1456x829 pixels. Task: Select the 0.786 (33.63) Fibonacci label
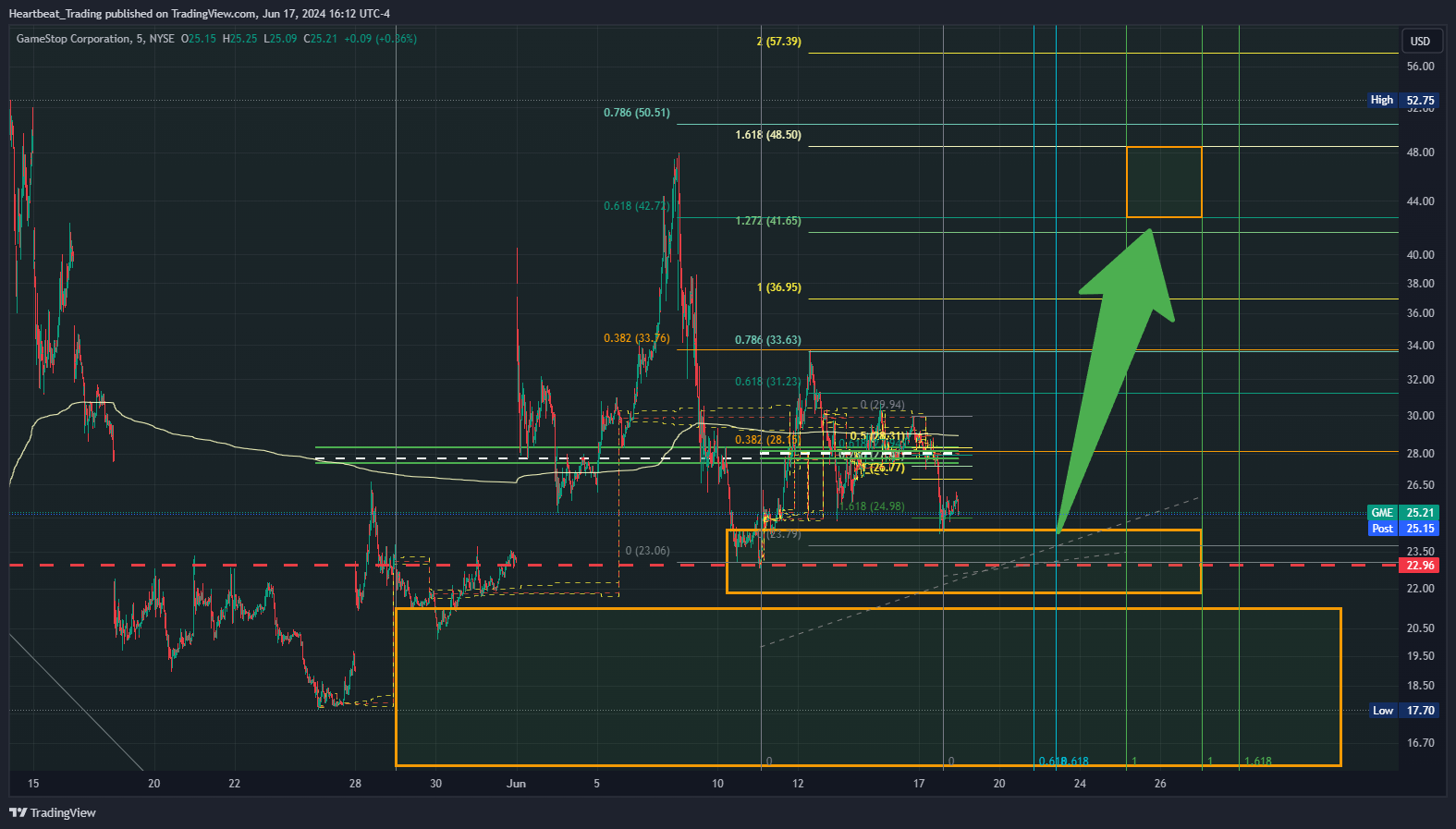[768, 340]
